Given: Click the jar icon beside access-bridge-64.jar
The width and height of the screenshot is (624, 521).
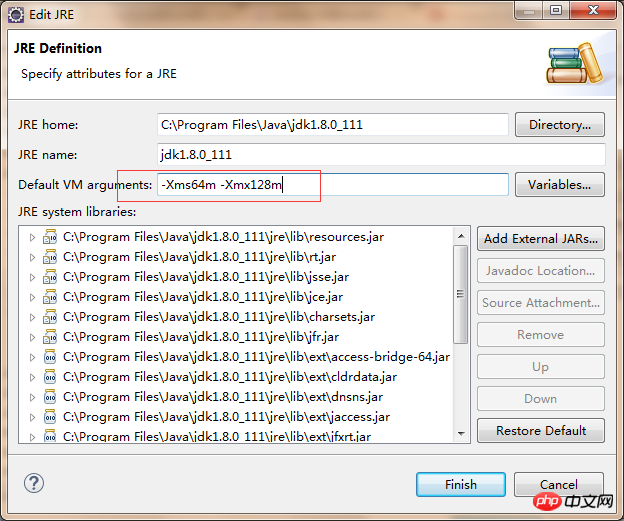Looking at the screenshot, I should point(50,357).
